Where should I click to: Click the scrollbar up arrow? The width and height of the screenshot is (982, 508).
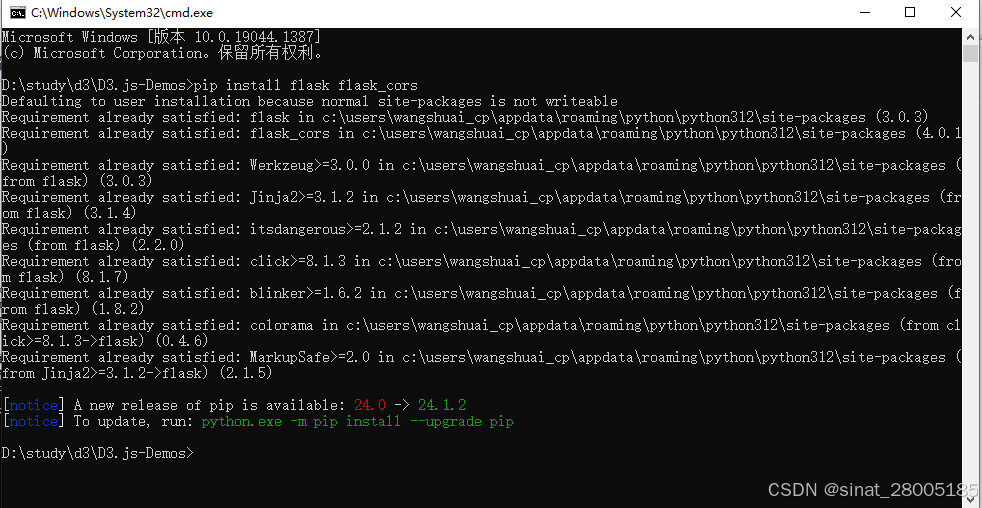click(x=970, y=35)
